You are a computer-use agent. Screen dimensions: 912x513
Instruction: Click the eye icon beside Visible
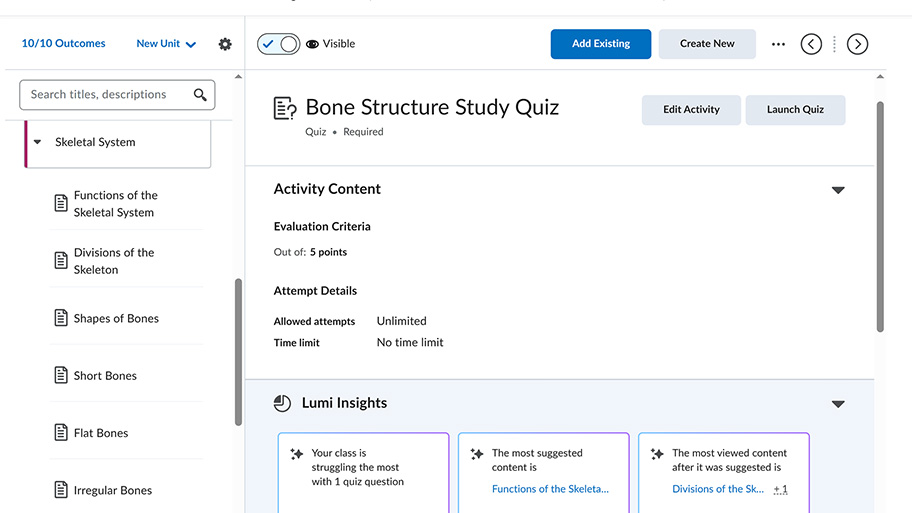click(312, 44)
